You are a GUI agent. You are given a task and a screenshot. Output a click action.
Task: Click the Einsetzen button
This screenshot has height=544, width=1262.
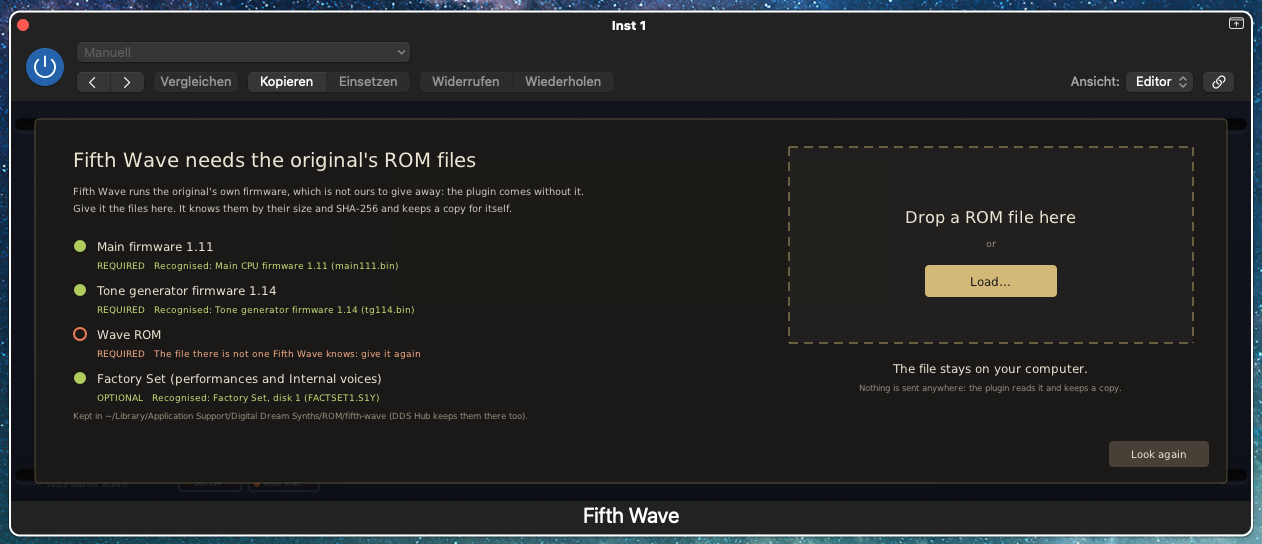click(368, 82)
